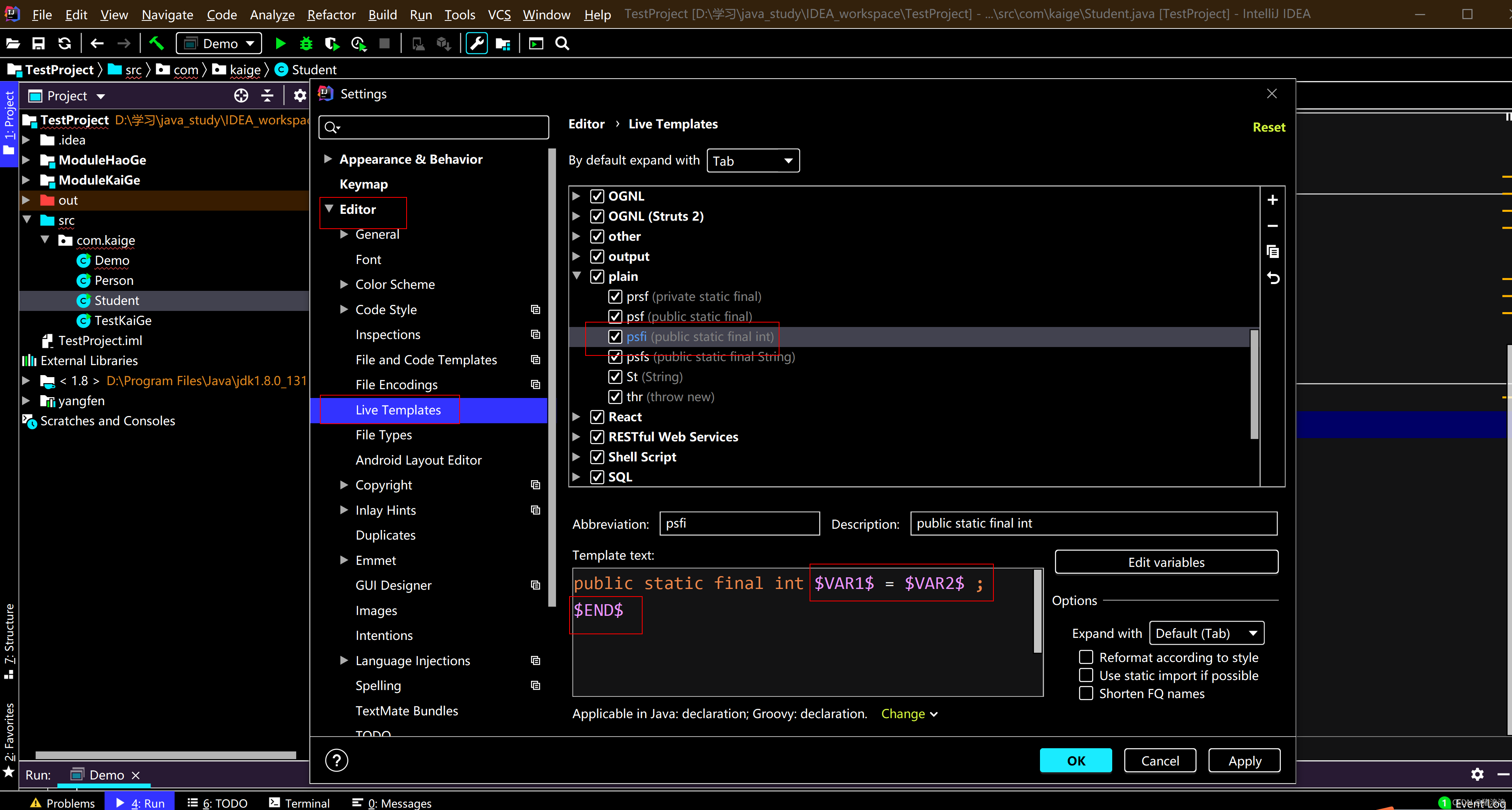
Task: Enable Reformat according to style
Action: click(1086, 657)
